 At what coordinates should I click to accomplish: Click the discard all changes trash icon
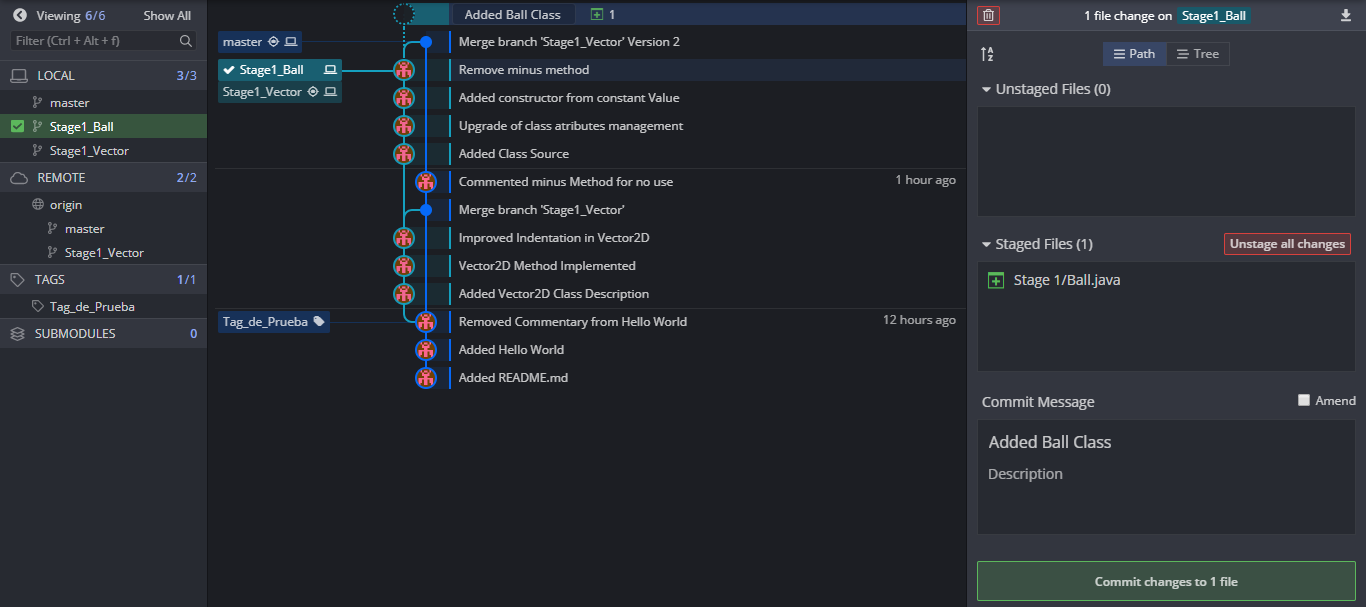coord(988,15)
